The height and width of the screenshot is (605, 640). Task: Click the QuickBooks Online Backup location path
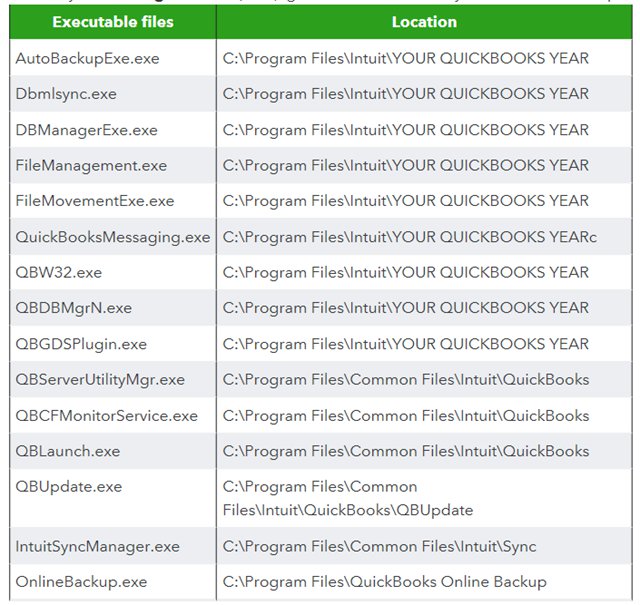(385, 582)
